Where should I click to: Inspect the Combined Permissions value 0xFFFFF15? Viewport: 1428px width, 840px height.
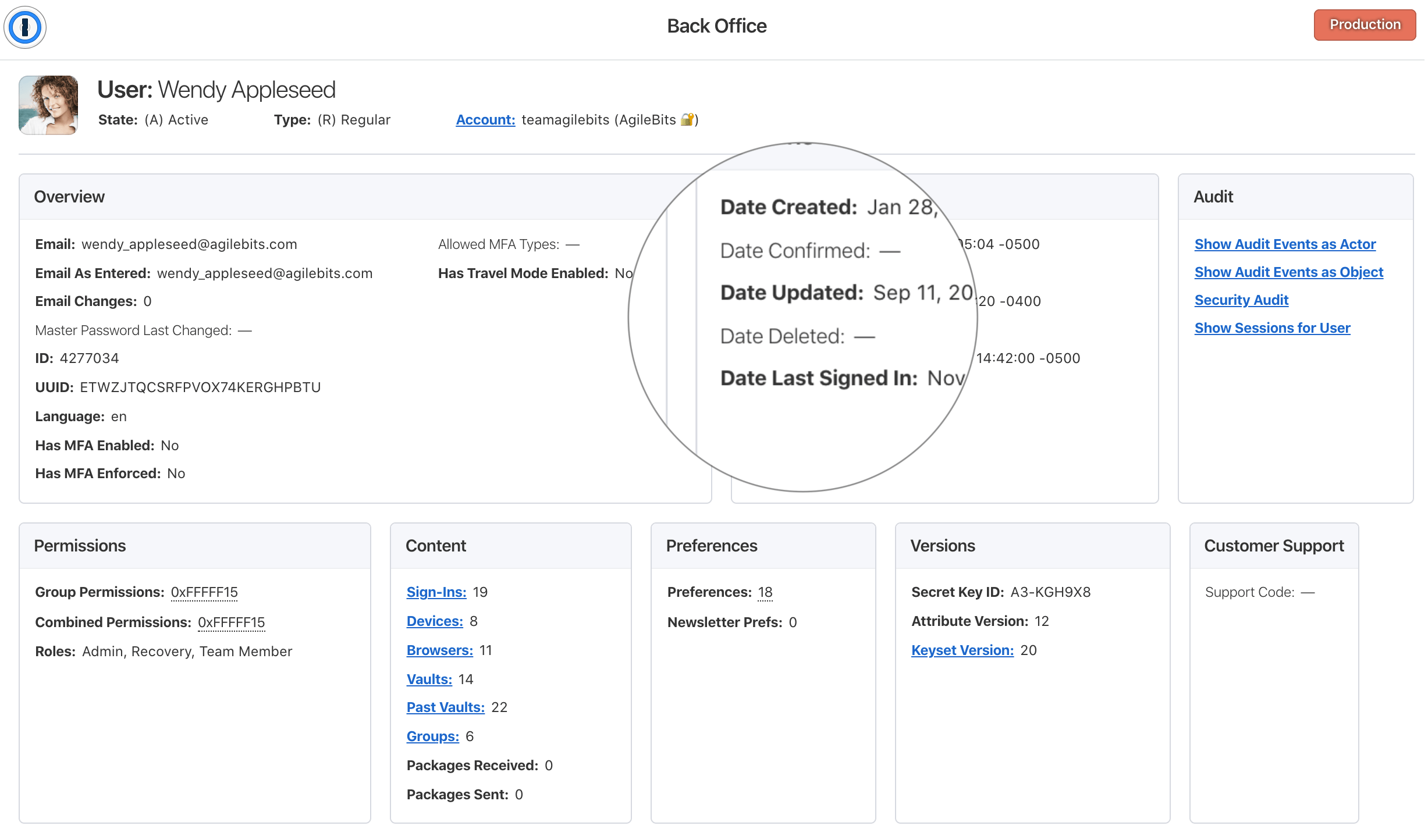point(231,622)
